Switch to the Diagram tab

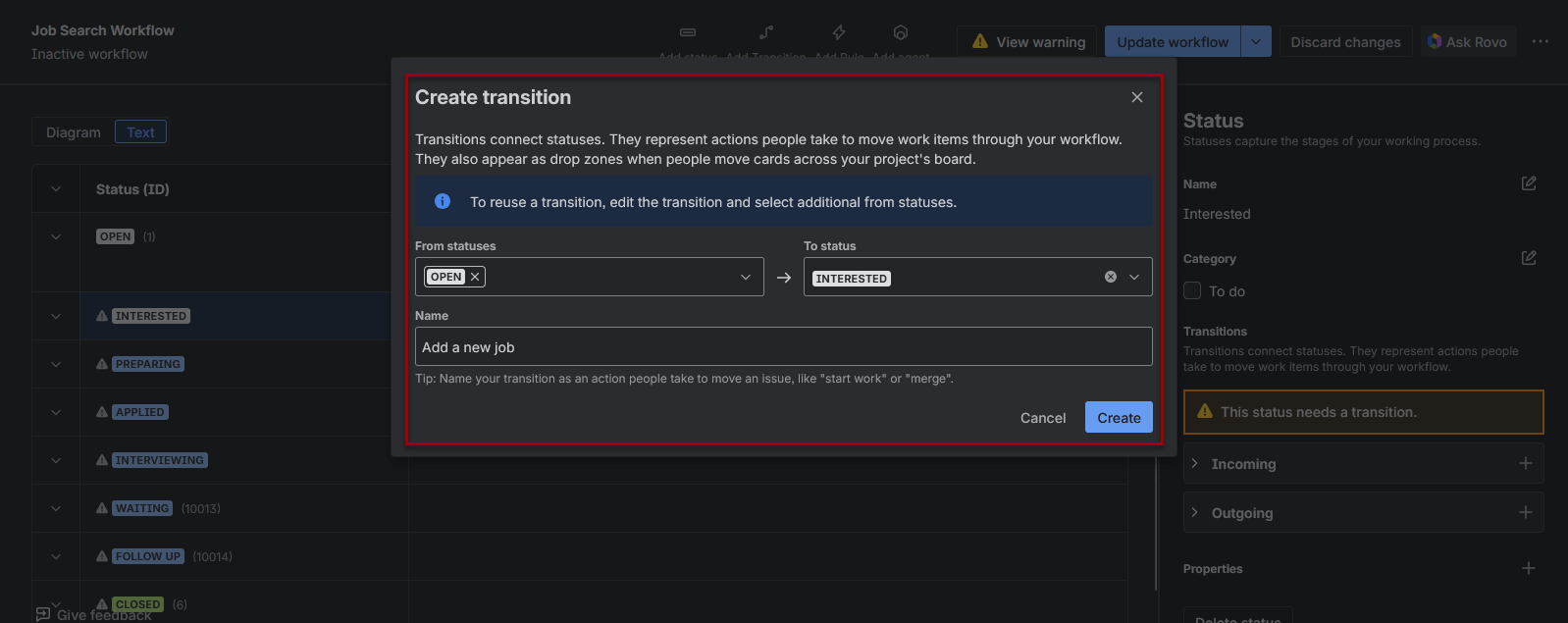click(74, 132)
